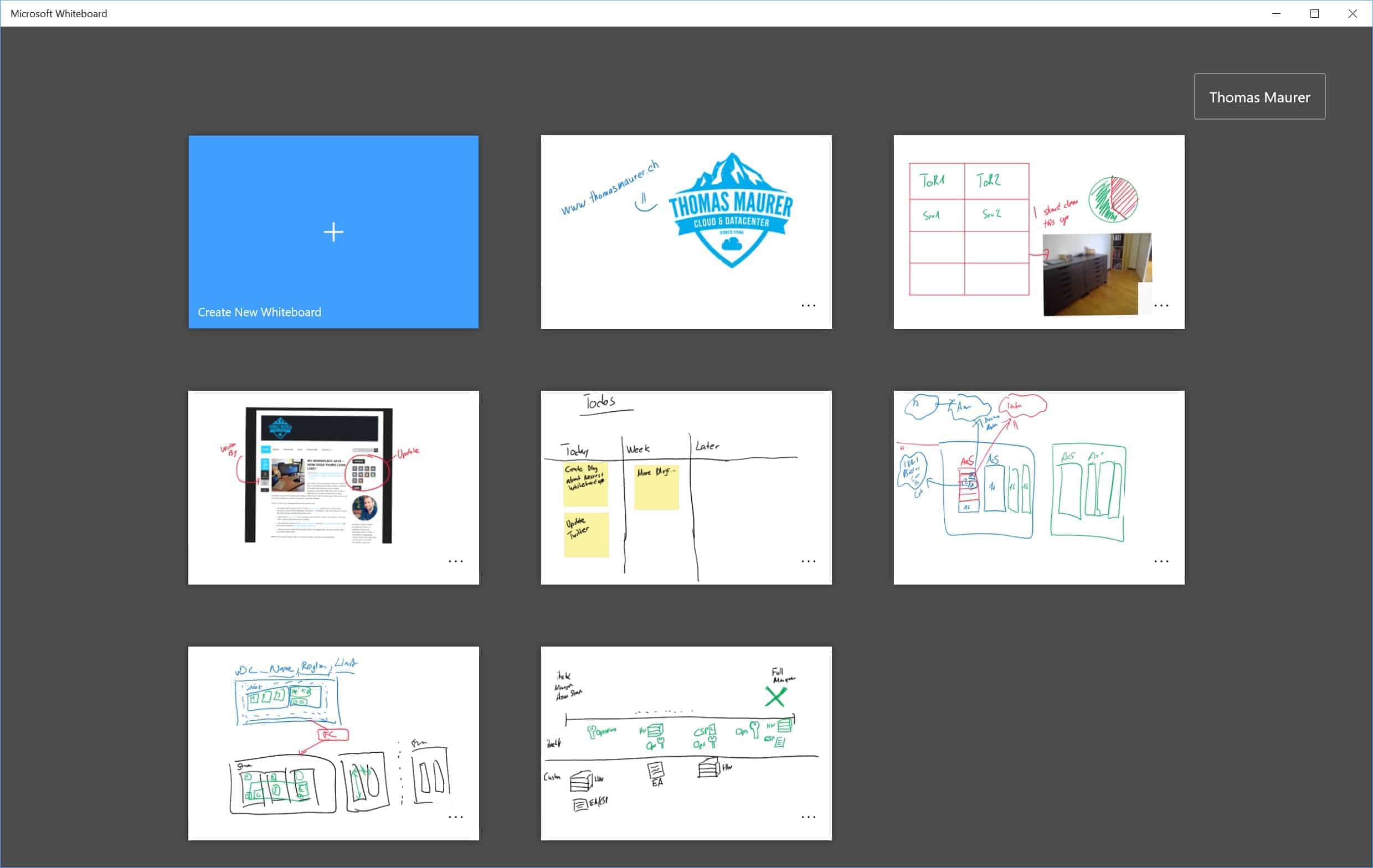Open more options on the green X whiteboard
1373x868 pixels.
click(x=809, y=817)
